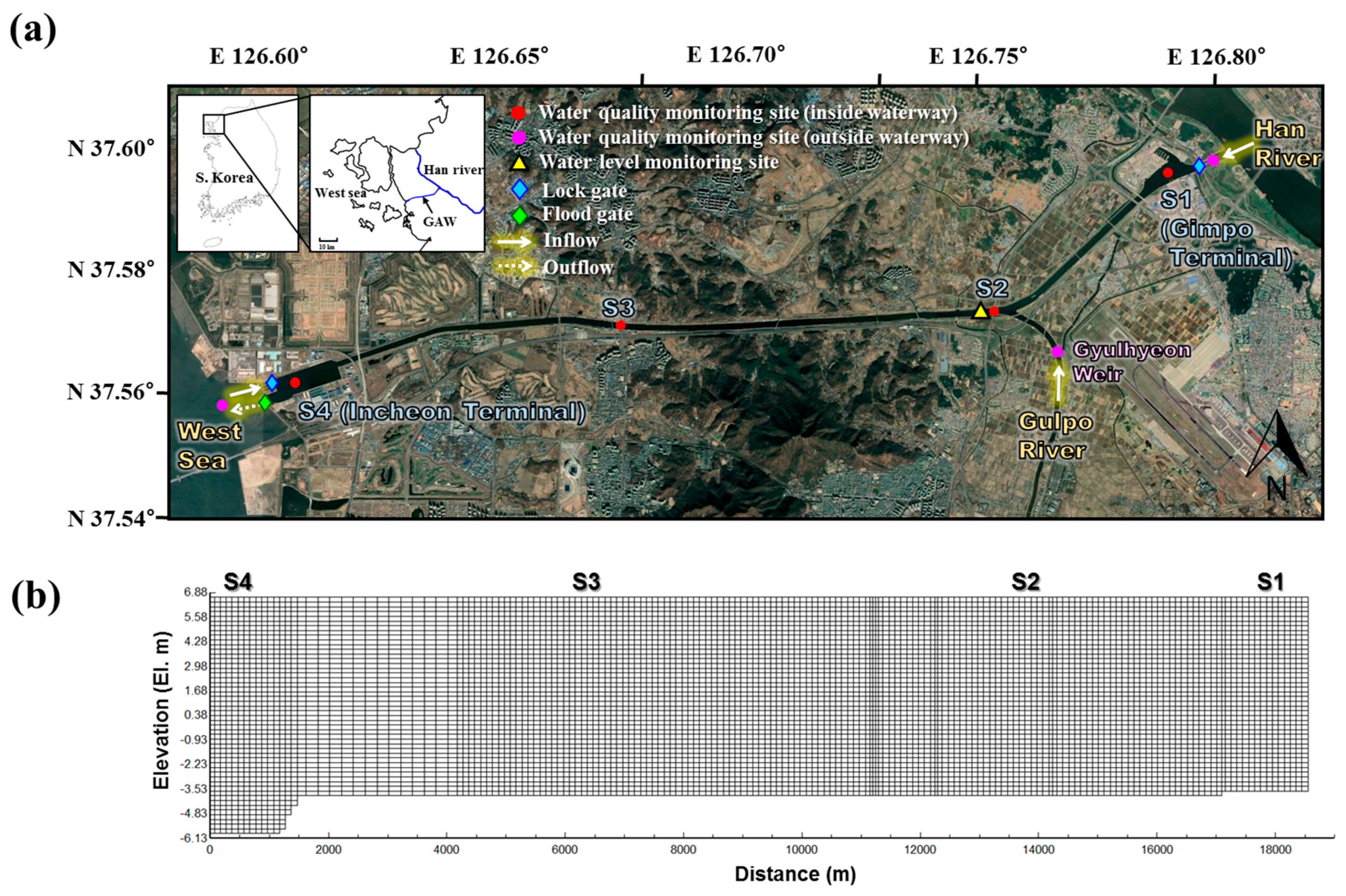
Task: Click the solid Inflow arrow in the legend
Action: (x=514, y=242)
